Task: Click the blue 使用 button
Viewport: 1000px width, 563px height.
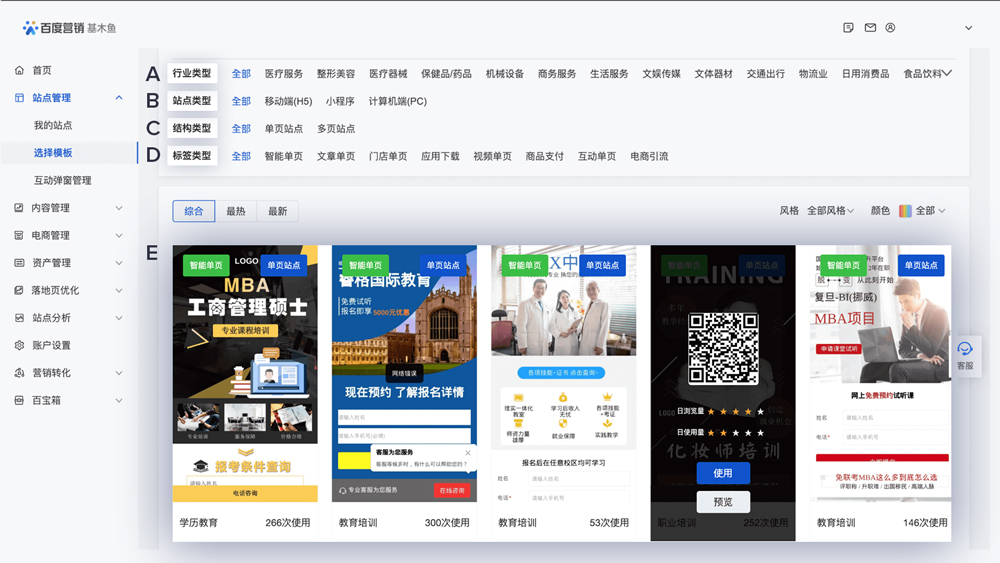Action: [723, 473]
